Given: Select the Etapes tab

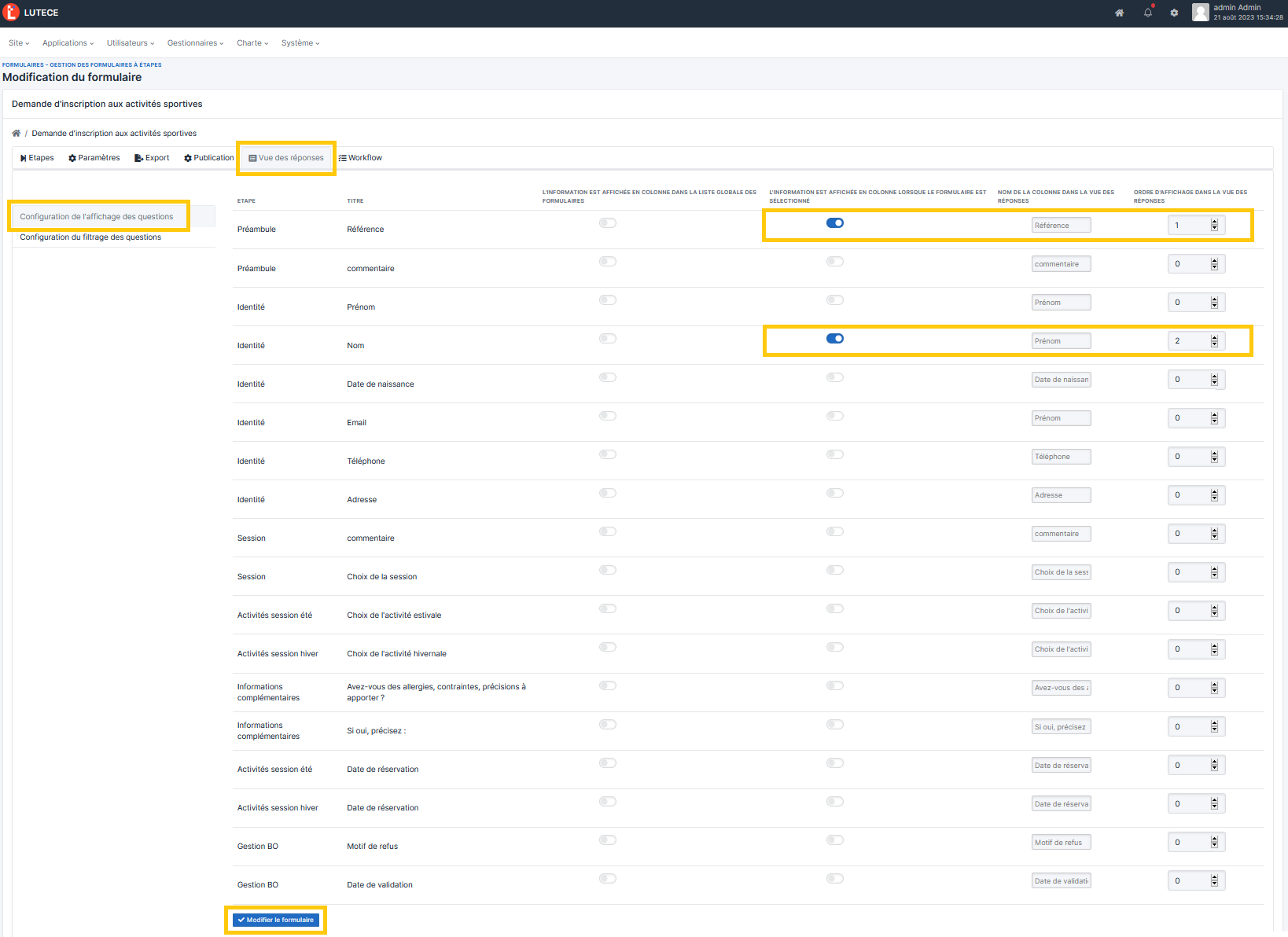Looking at the screenshot, I should point(36,157).
